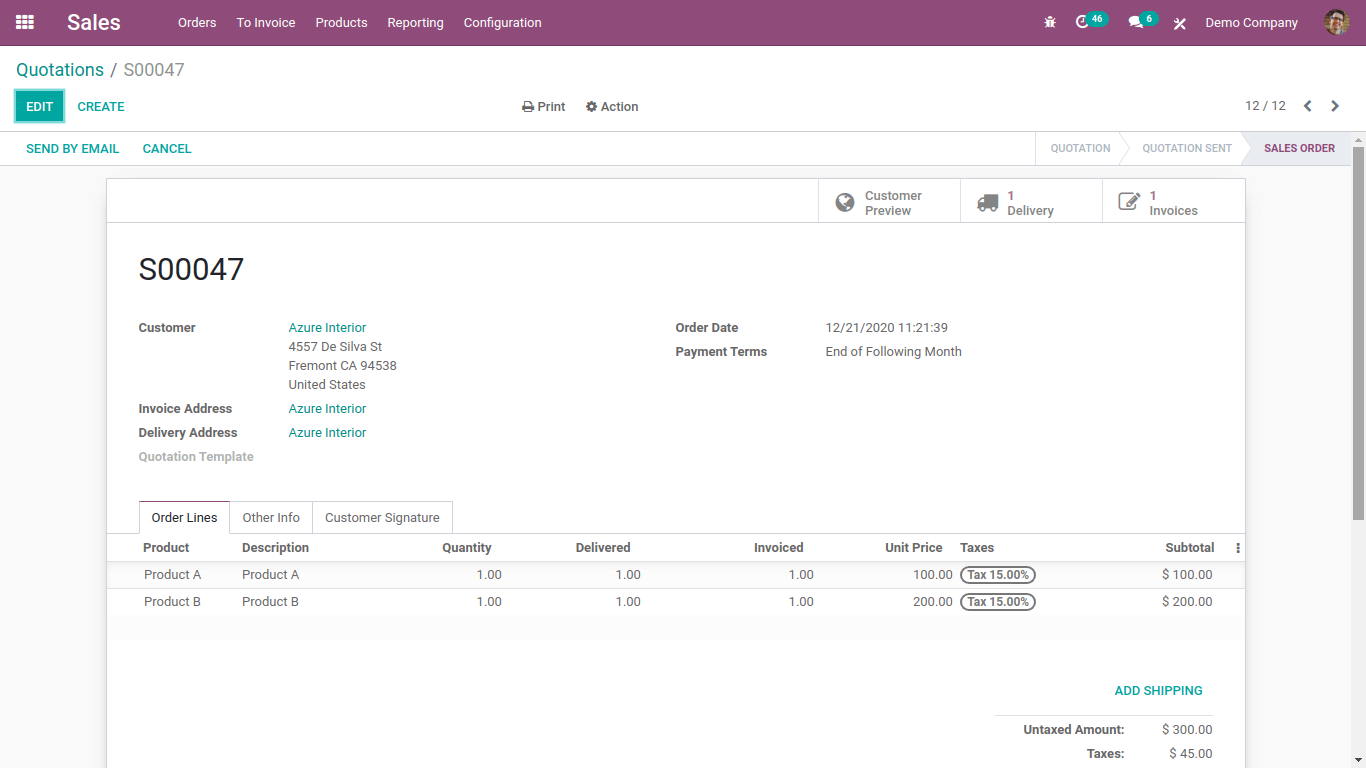The height and width of the screenshot is (768, 1366).
Task: Click the S00047 order title
Action: point(191,269)
